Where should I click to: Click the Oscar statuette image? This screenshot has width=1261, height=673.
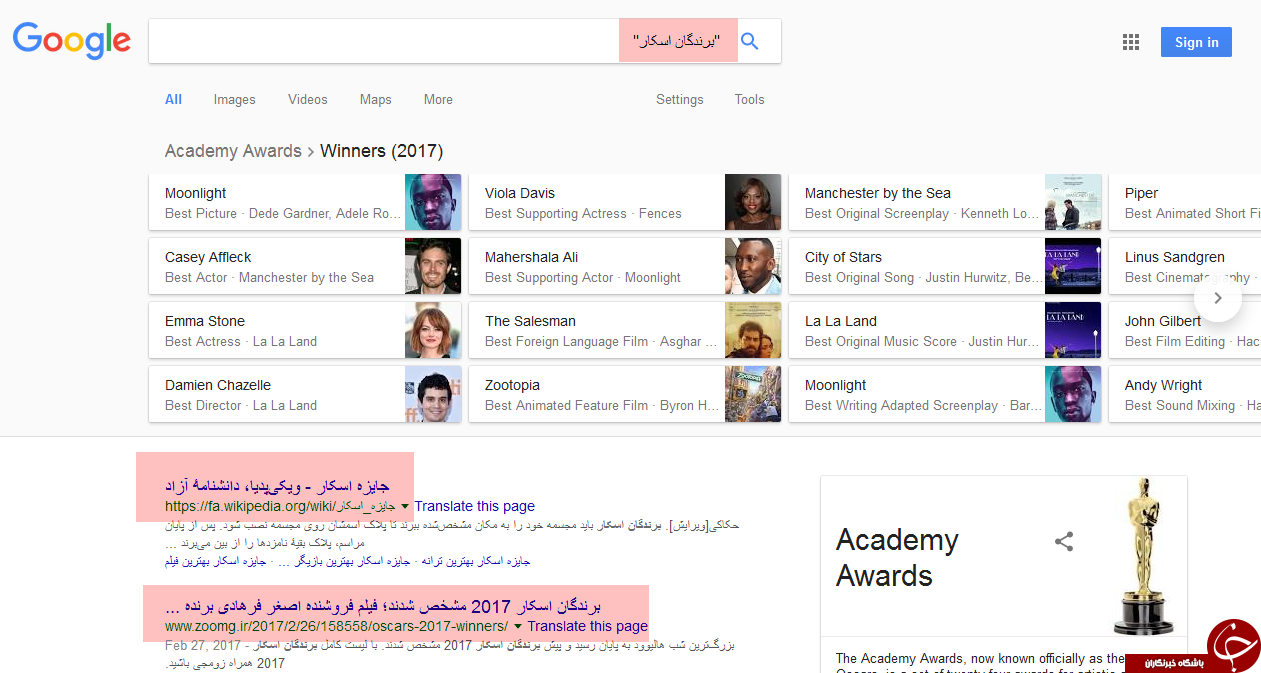coord(1144,555)
